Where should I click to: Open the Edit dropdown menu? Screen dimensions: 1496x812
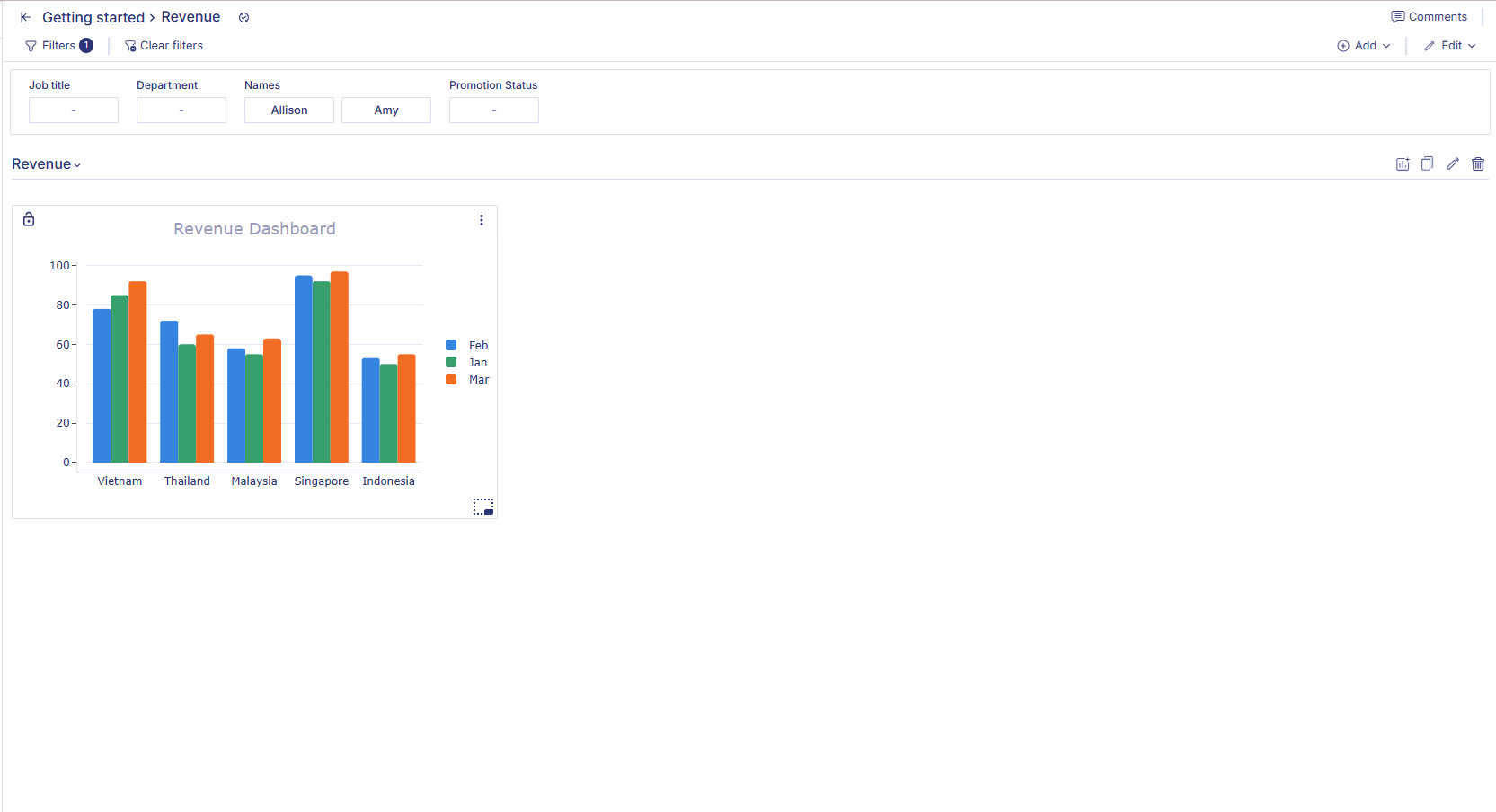coord(1449,46)
